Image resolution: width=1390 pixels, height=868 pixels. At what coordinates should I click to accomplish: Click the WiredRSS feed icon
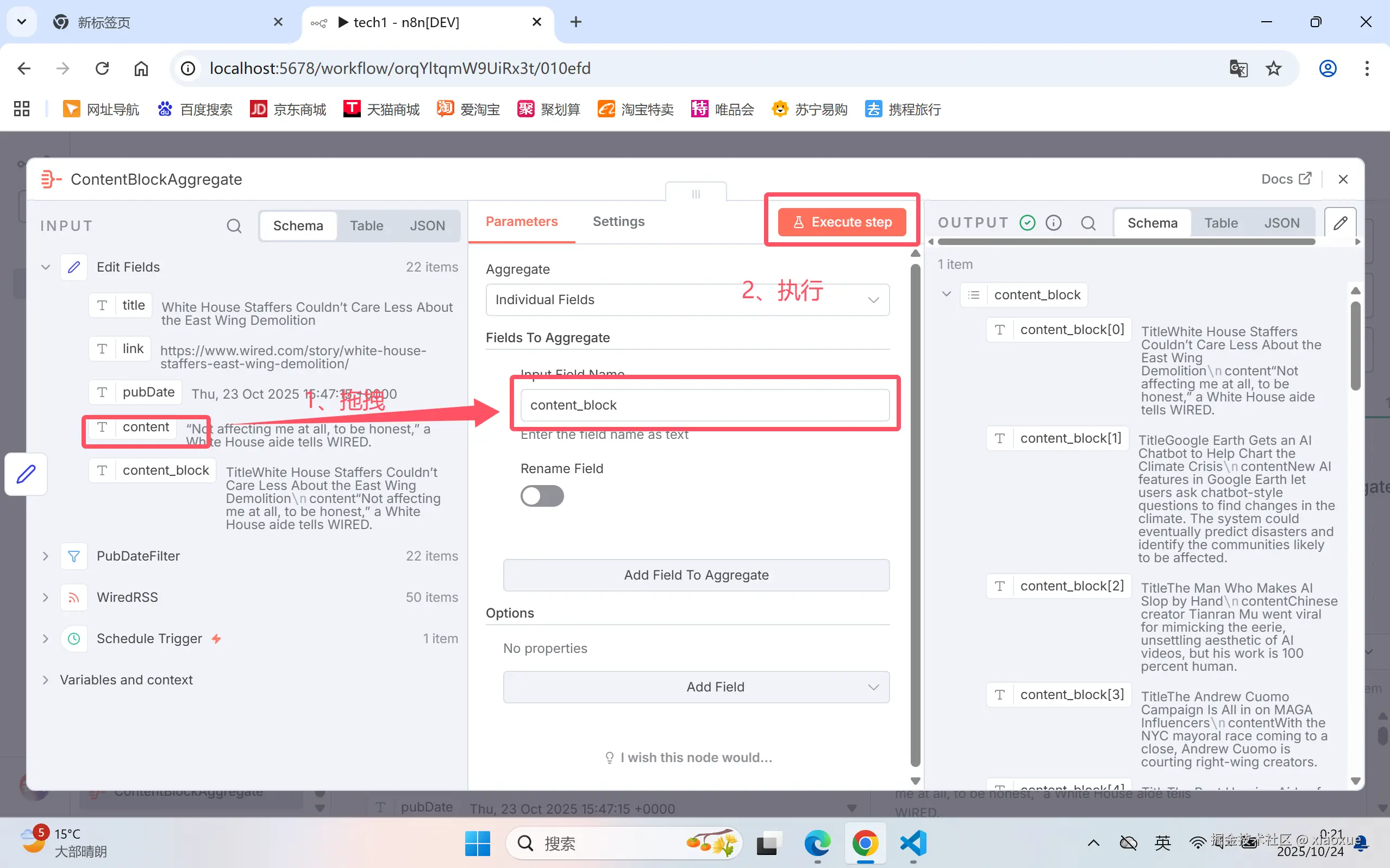point(74,597)
